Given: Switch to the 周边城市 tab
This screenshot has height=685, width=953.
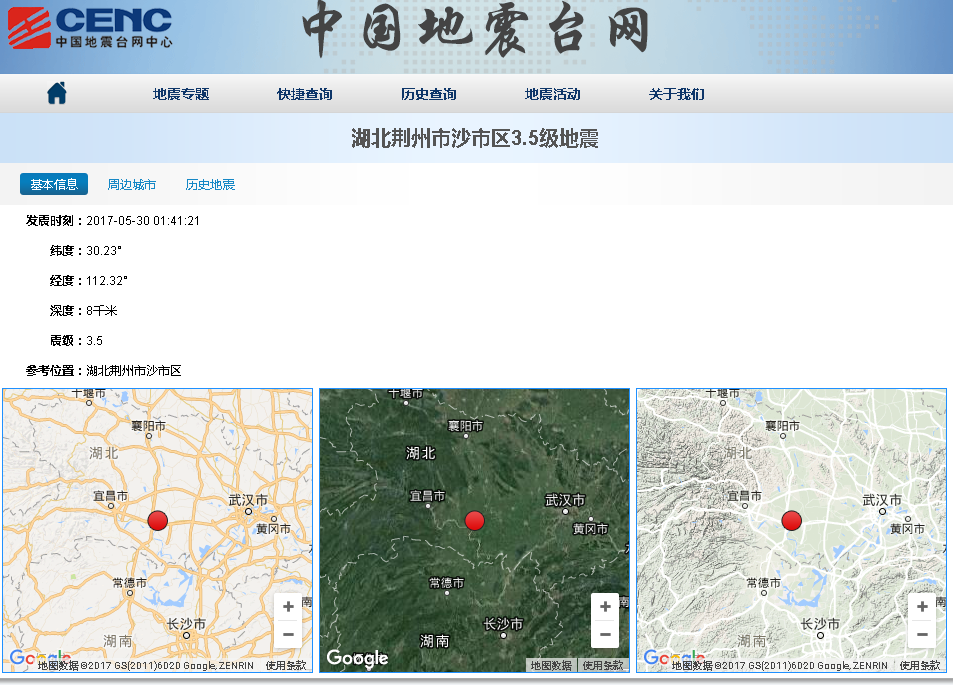Looking at the screenshot, I should pyautogui.click(x=130, y=184).
